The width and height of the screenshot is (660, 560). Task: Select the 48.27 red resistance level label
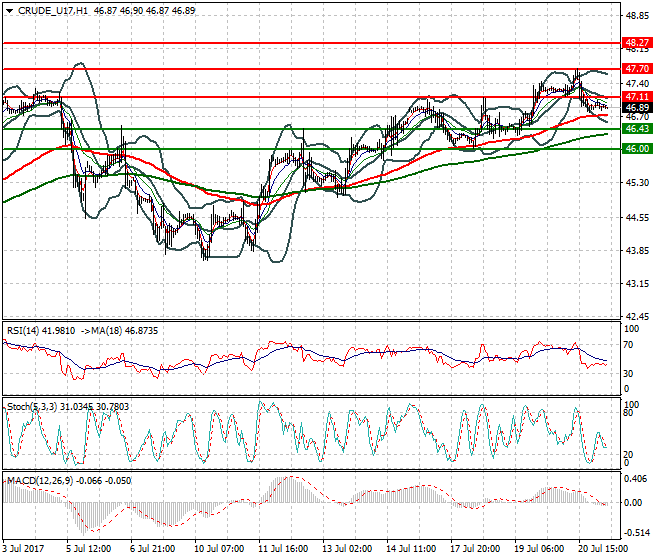click(637, 43)
